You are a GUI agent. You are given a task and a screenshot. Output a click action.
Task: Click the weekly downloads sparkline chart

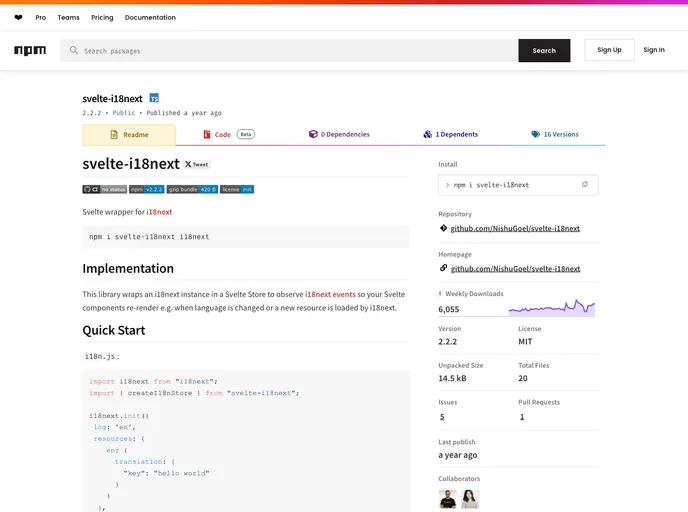tap(552, 308)
